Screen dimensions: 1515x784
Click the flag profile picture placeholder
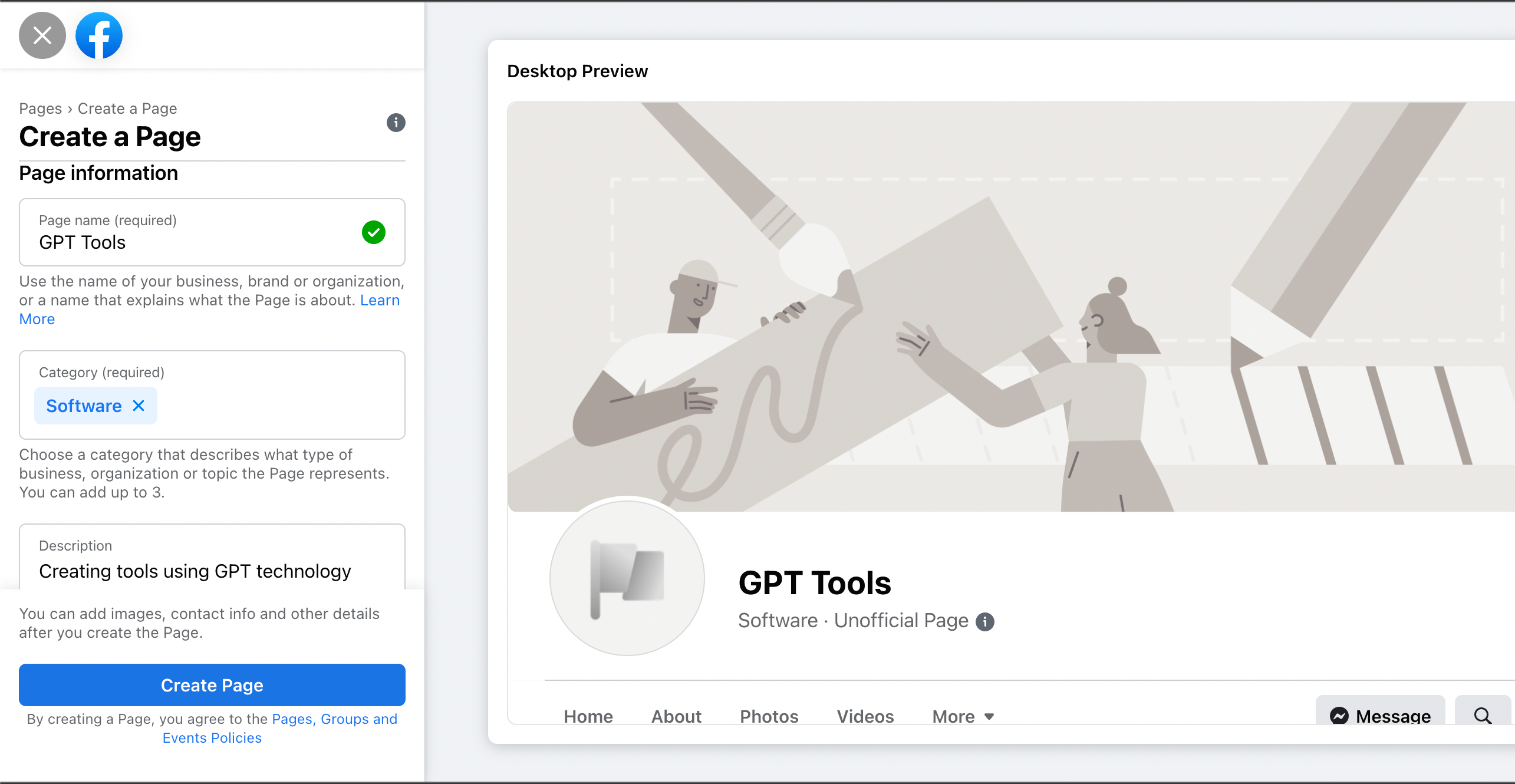point(627,578)
